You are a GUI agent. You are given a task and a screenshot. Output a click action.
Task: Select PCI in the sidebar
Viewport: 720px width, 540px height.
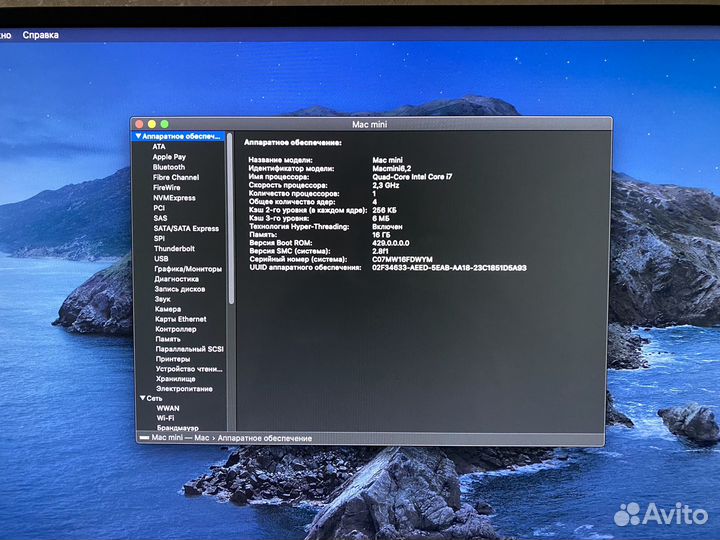coord(159,208)
